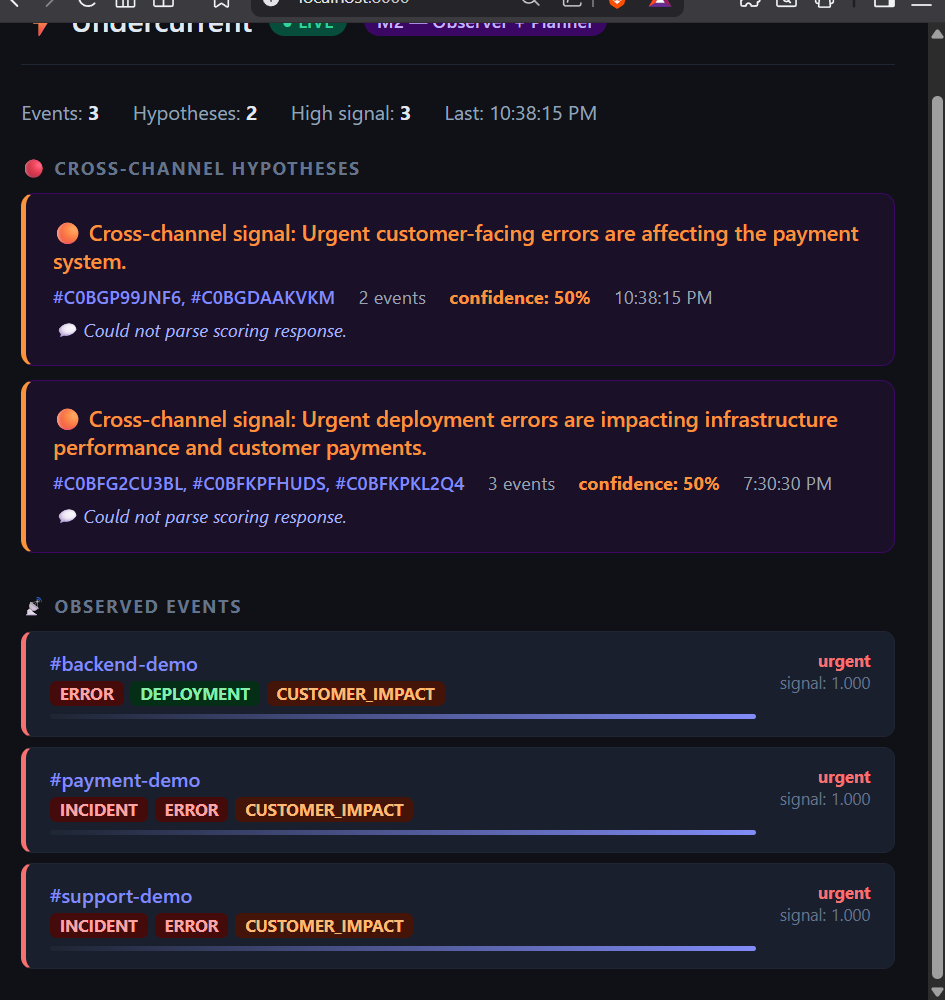Click the signal strength bar of #payment-demo
This screenshot has width=945, height=1000.
click(403, 832)
